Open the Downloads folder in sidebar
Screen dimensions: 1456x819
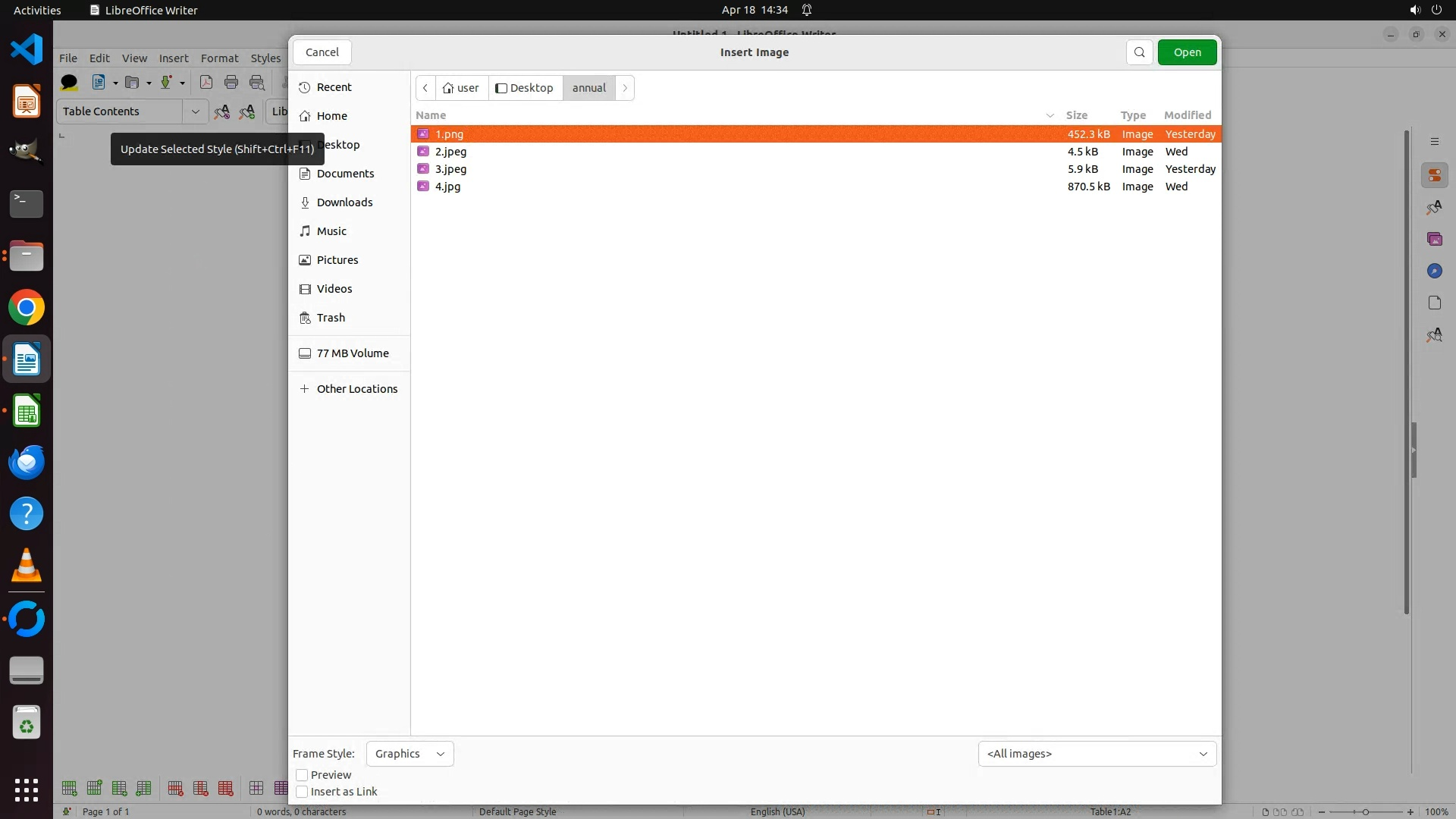click(x=344, y=202)
